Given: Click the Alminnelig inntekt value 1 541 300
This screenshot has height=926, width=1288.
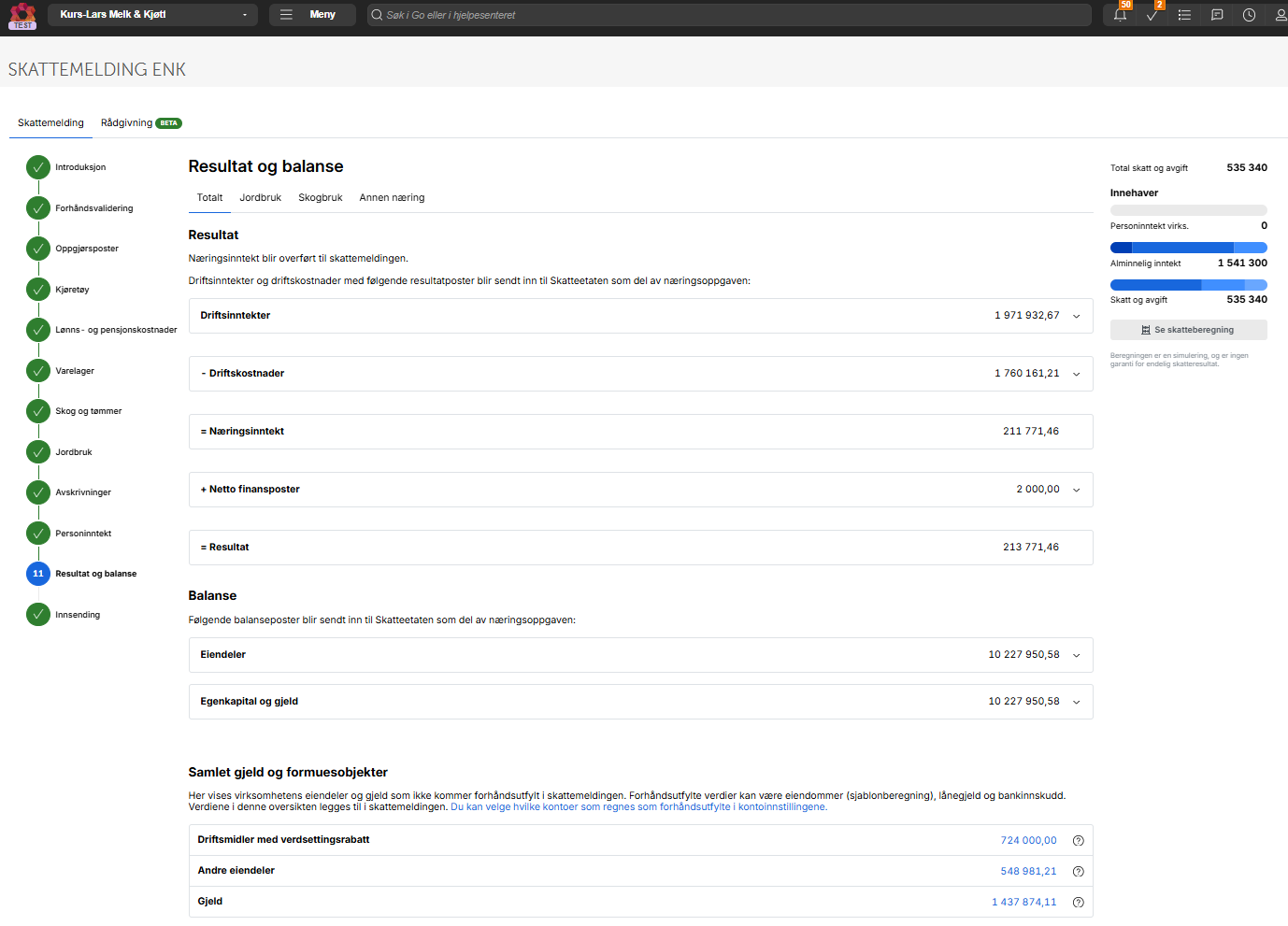Looking at the screenshot, I should click(1242, 264).
